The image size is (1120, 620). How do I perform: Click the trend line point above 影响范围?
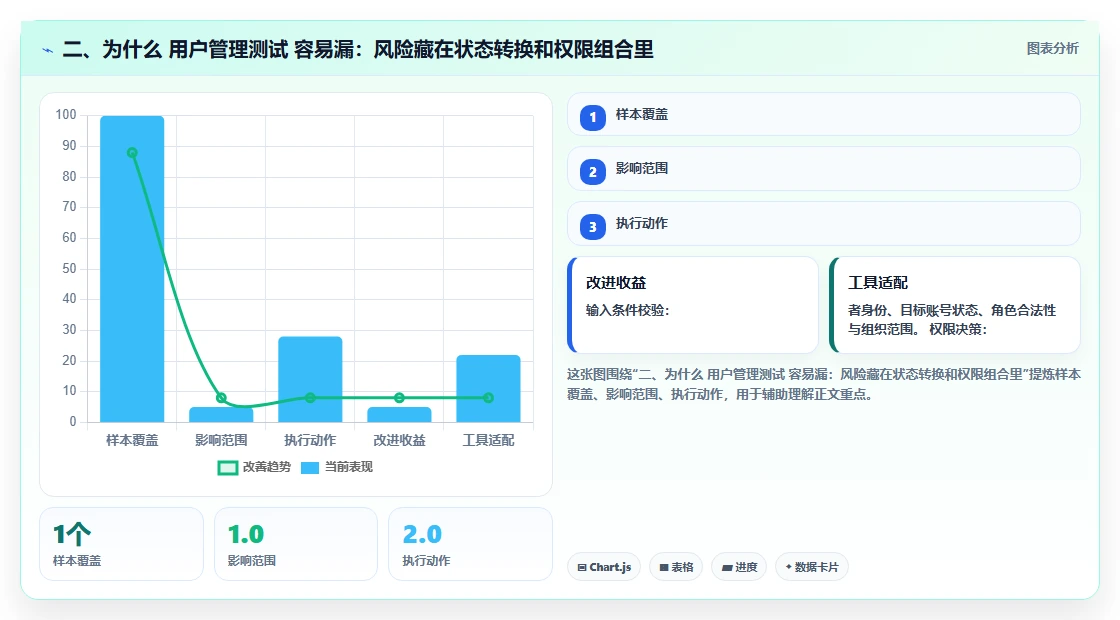click(221, 398)
